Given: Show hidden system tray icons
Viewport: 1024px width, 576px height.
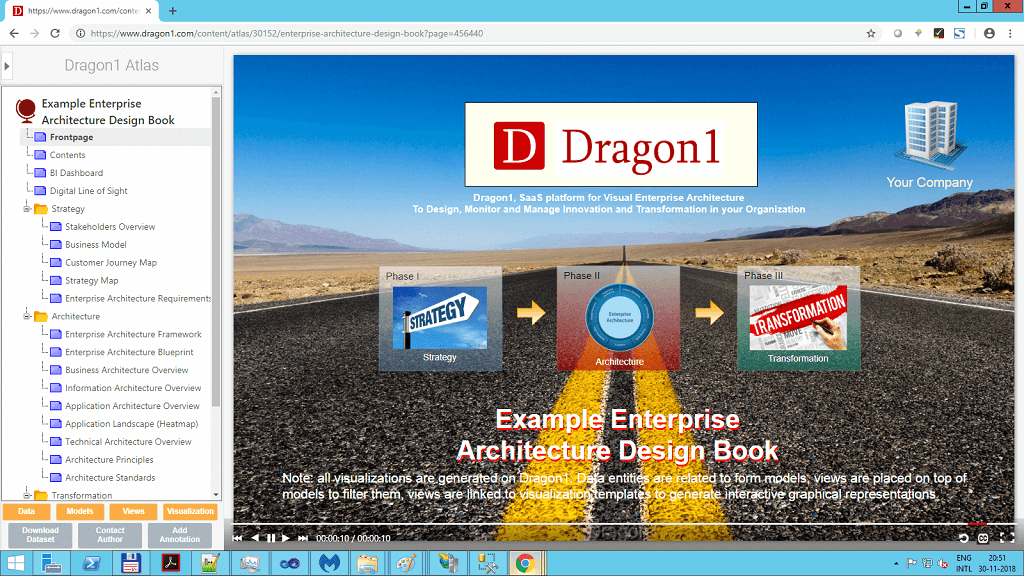Looking at the screenshot, I should click(x=896, y=563).
